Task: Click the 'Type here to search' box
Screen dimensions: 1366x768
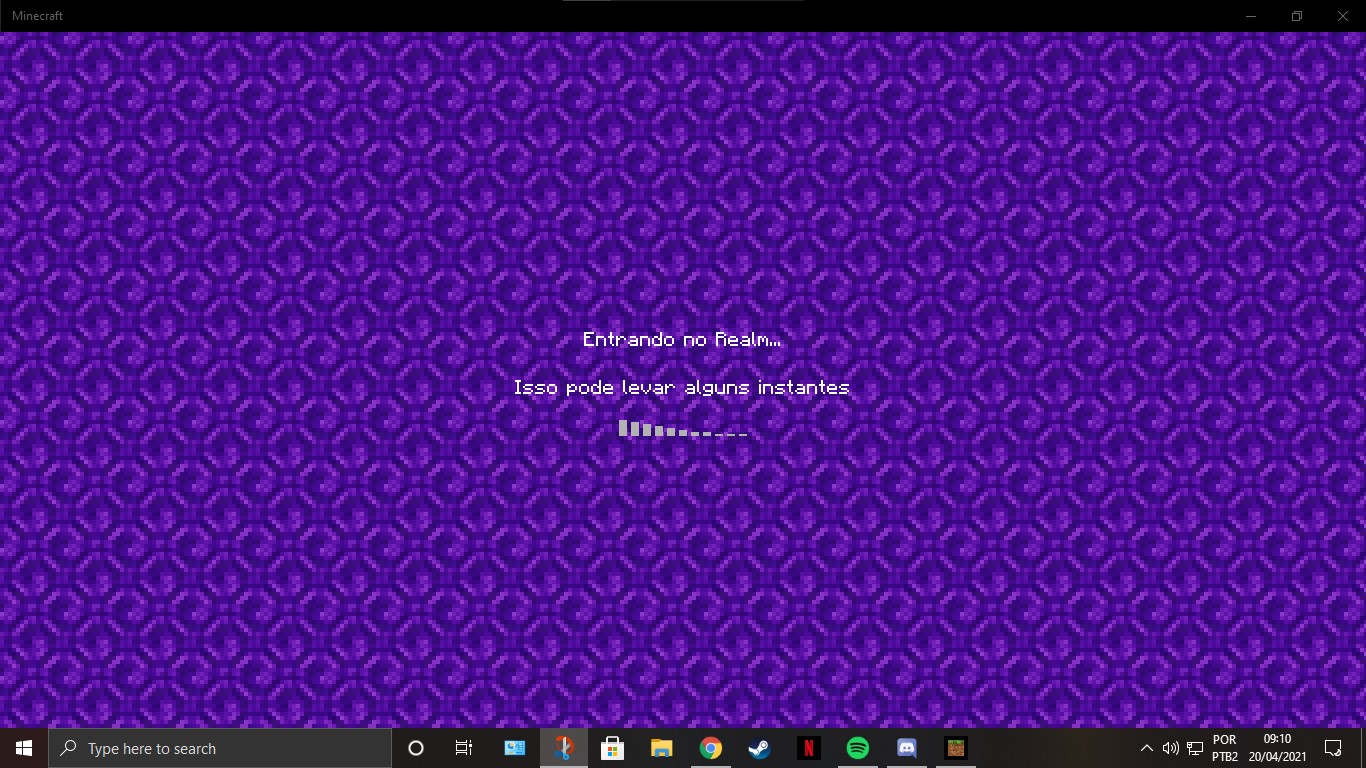Action: tap(220, 748)
